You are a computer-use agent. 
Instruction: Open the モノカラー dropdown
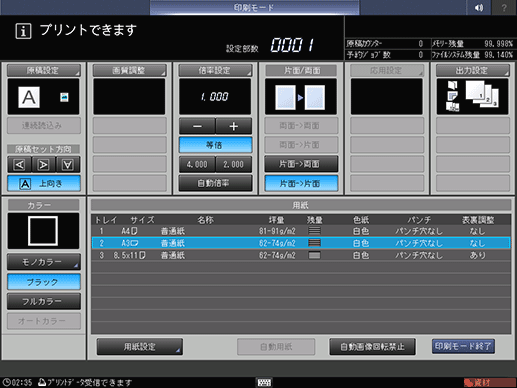(x=44, y=262)
